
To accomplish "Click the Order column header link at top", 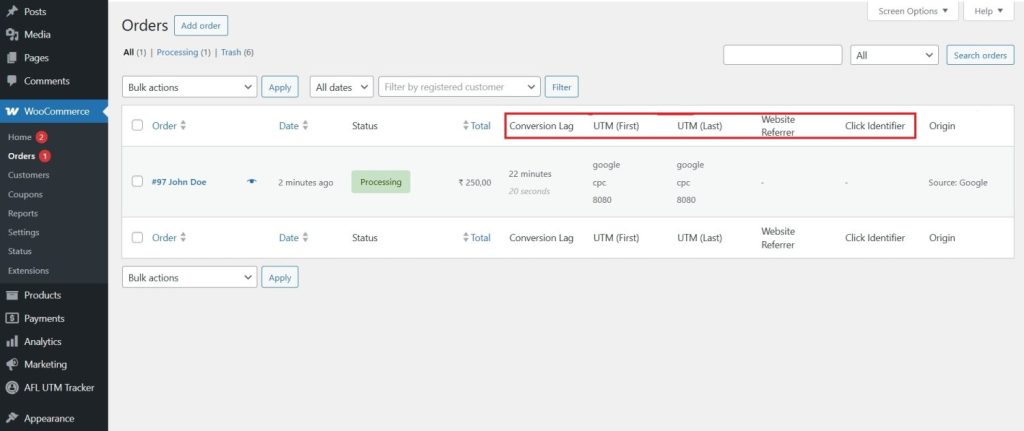I will [x=165, y=126].
